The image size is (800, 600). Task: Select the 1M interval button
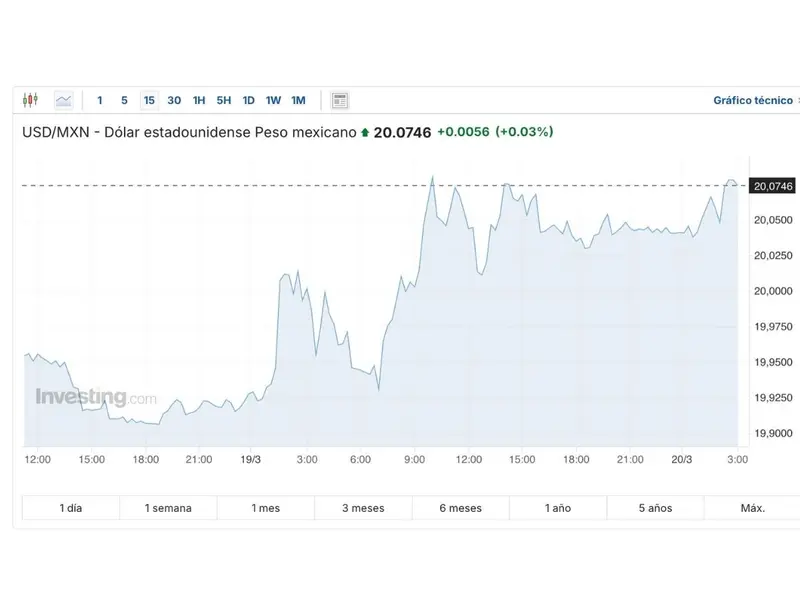pyautogui.click(x=299, y=100)
